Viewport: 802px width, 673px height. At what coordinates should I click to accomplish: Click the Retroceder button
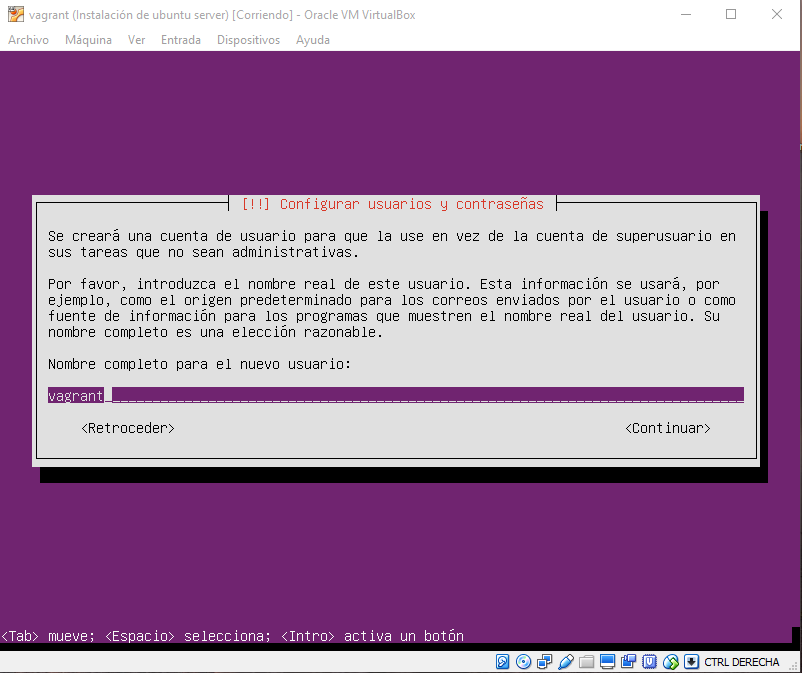click(128, 428)
